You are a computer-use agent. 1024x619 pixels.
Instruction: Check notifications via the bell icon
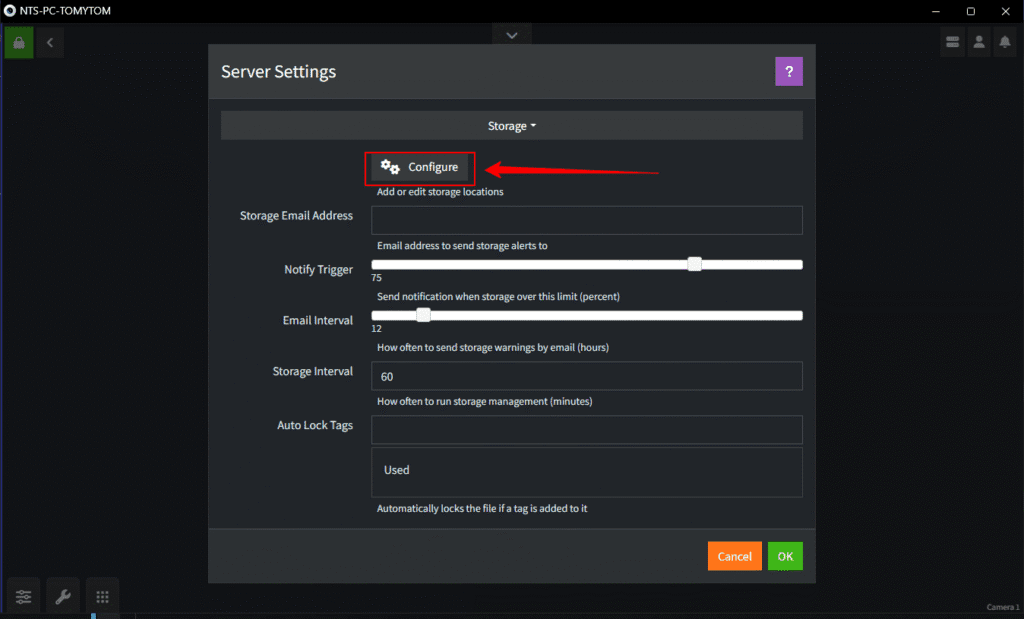click(1005, 41)
